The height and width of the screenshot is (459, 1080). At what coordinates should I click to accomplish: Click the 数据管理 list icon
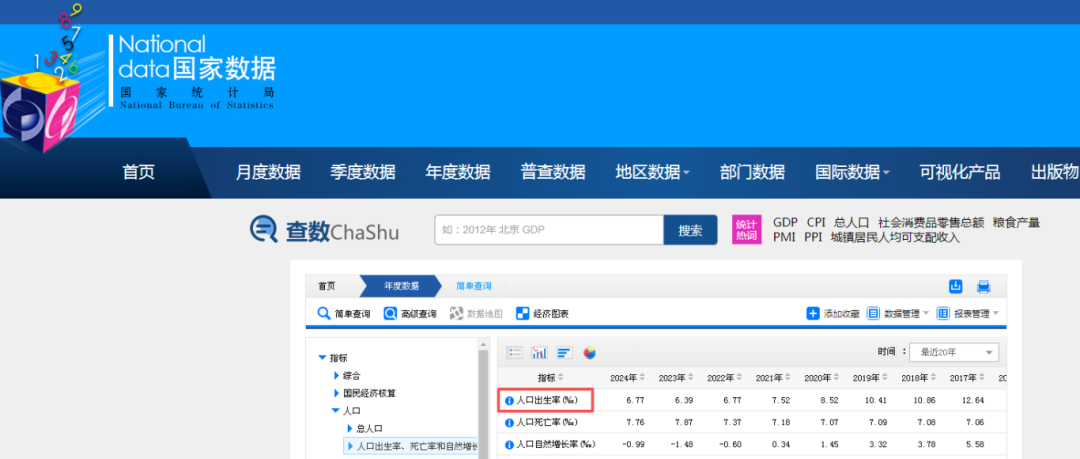point(873,314)
